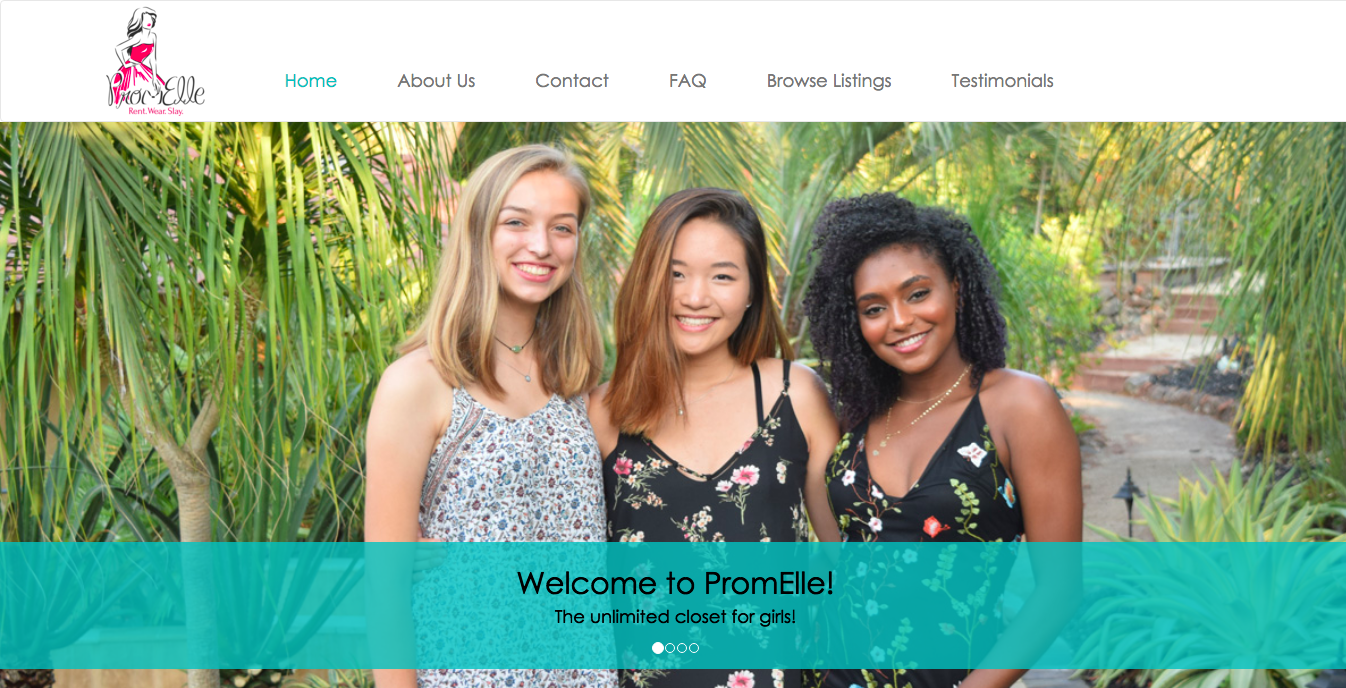
Task: Open the About Us page
Action: point(436,81)
